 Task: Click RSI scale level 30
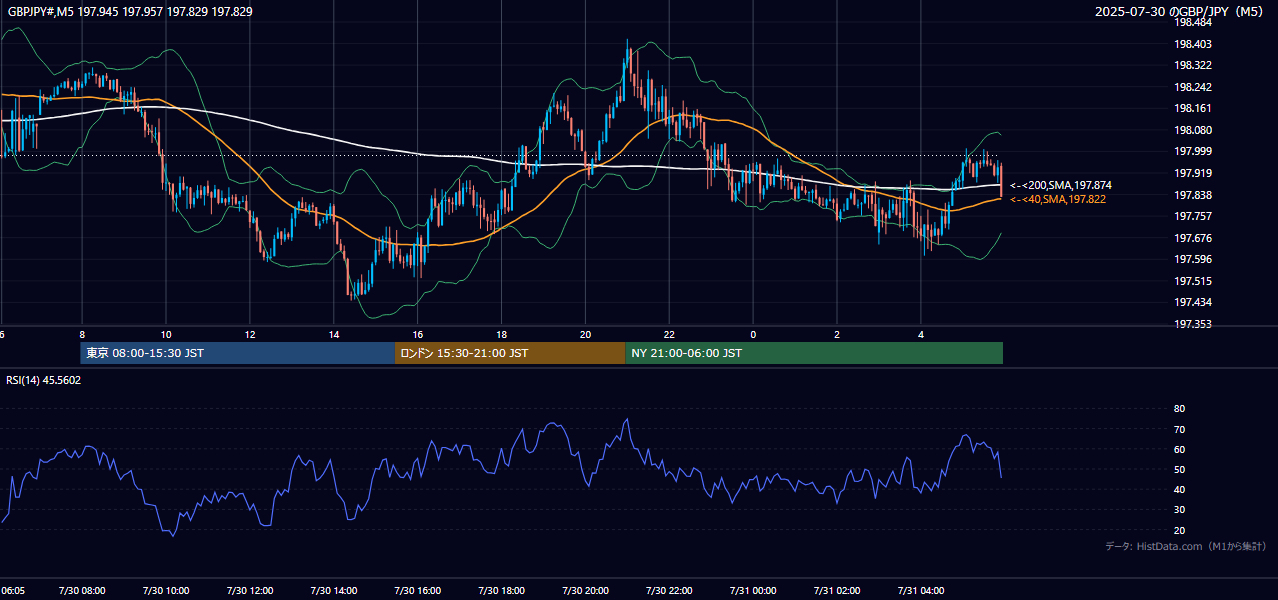click(1179, 510)
